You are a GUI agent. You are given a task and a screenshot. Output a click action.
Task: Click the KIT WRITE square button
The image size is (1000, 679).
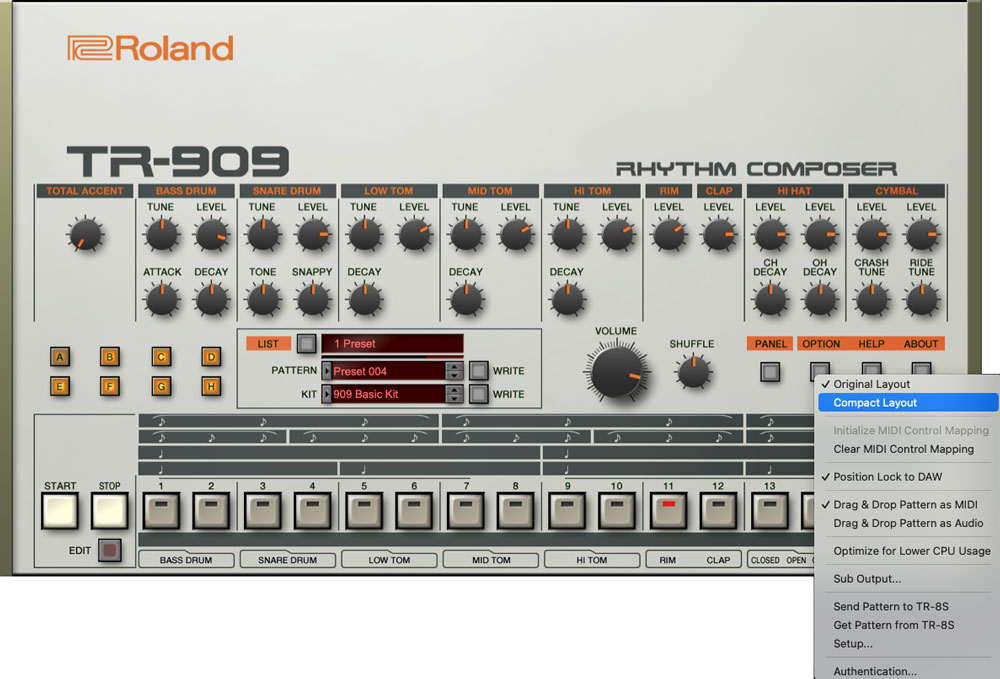[x=478, y=394]
